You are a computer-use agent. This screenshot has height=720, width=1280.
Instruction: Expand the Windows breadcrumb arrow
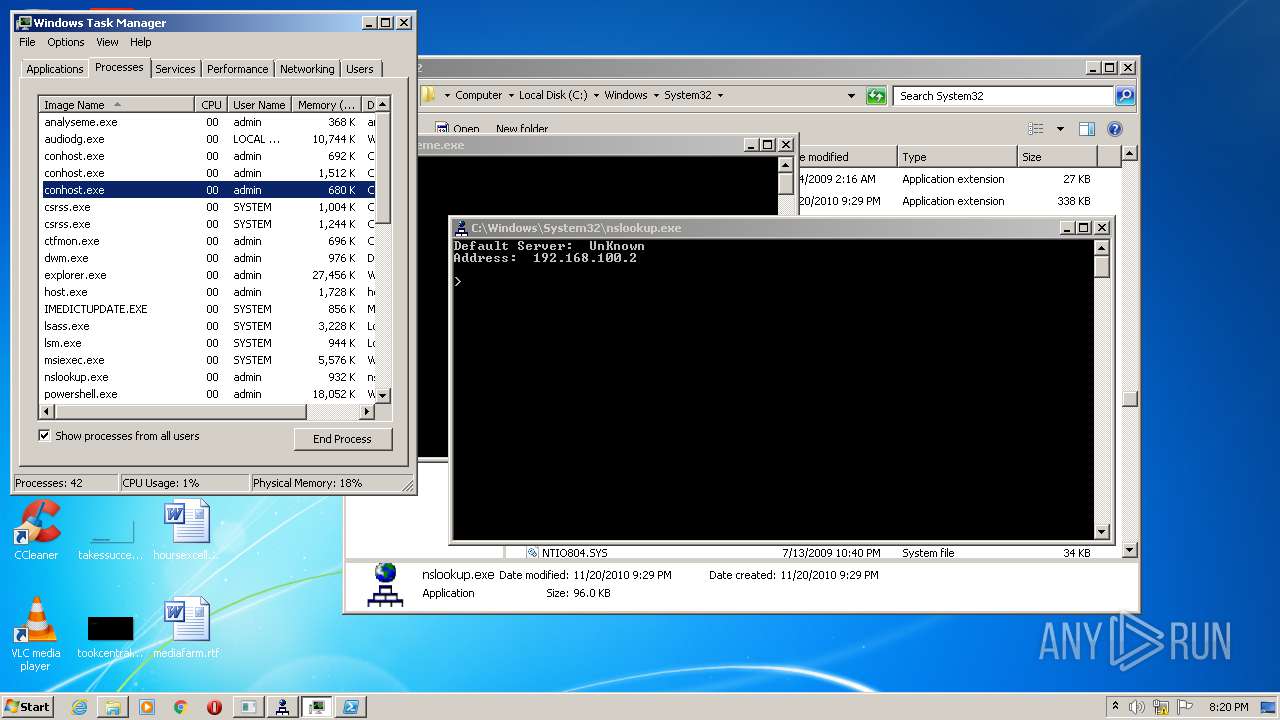[655, 96]
